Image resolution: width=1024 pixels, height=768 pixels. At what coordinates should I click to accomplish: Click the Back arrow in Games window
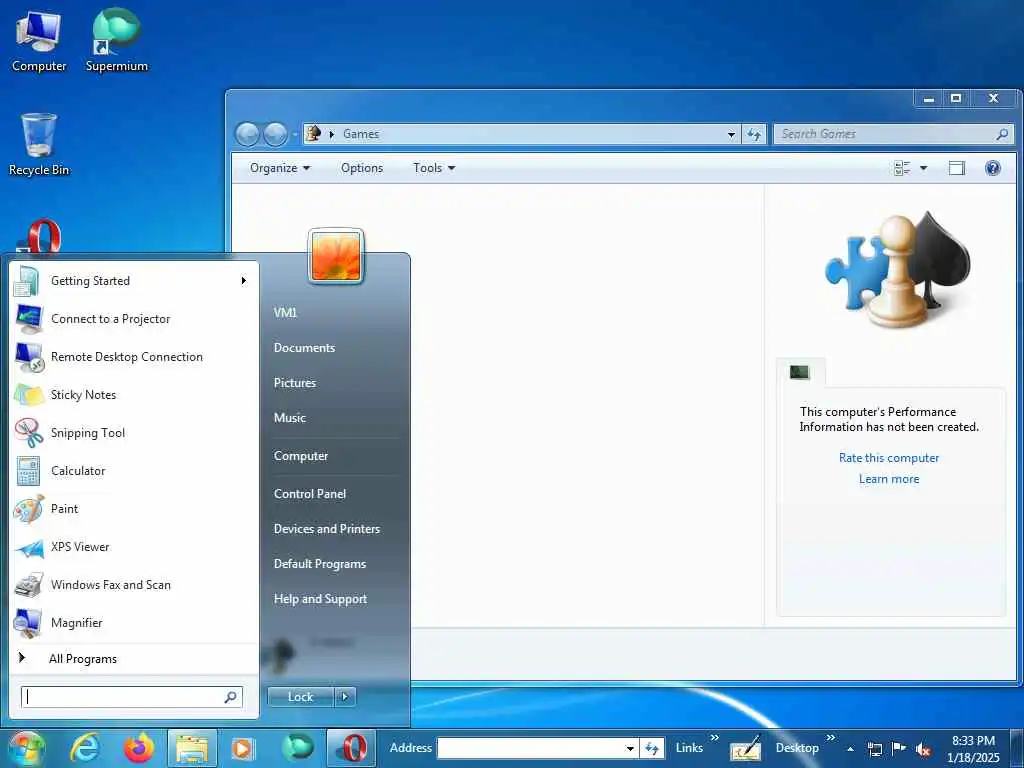pos(248,134)
